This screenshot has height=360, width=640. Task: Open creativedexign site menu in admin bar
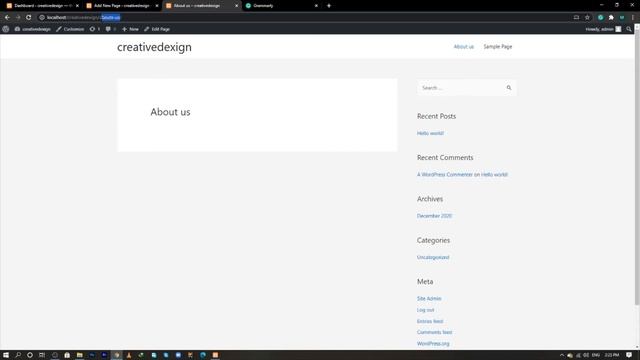(33, 29)
